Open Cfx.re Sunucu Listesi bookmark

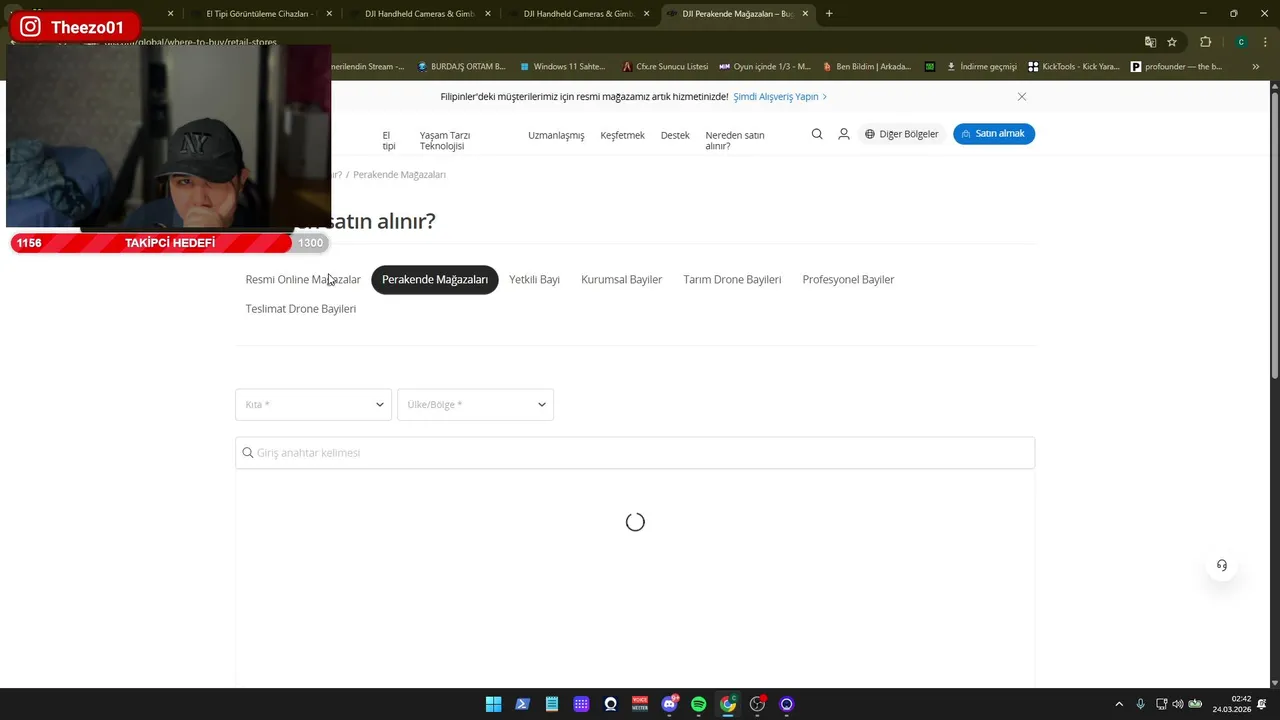(x=665, y=67)
